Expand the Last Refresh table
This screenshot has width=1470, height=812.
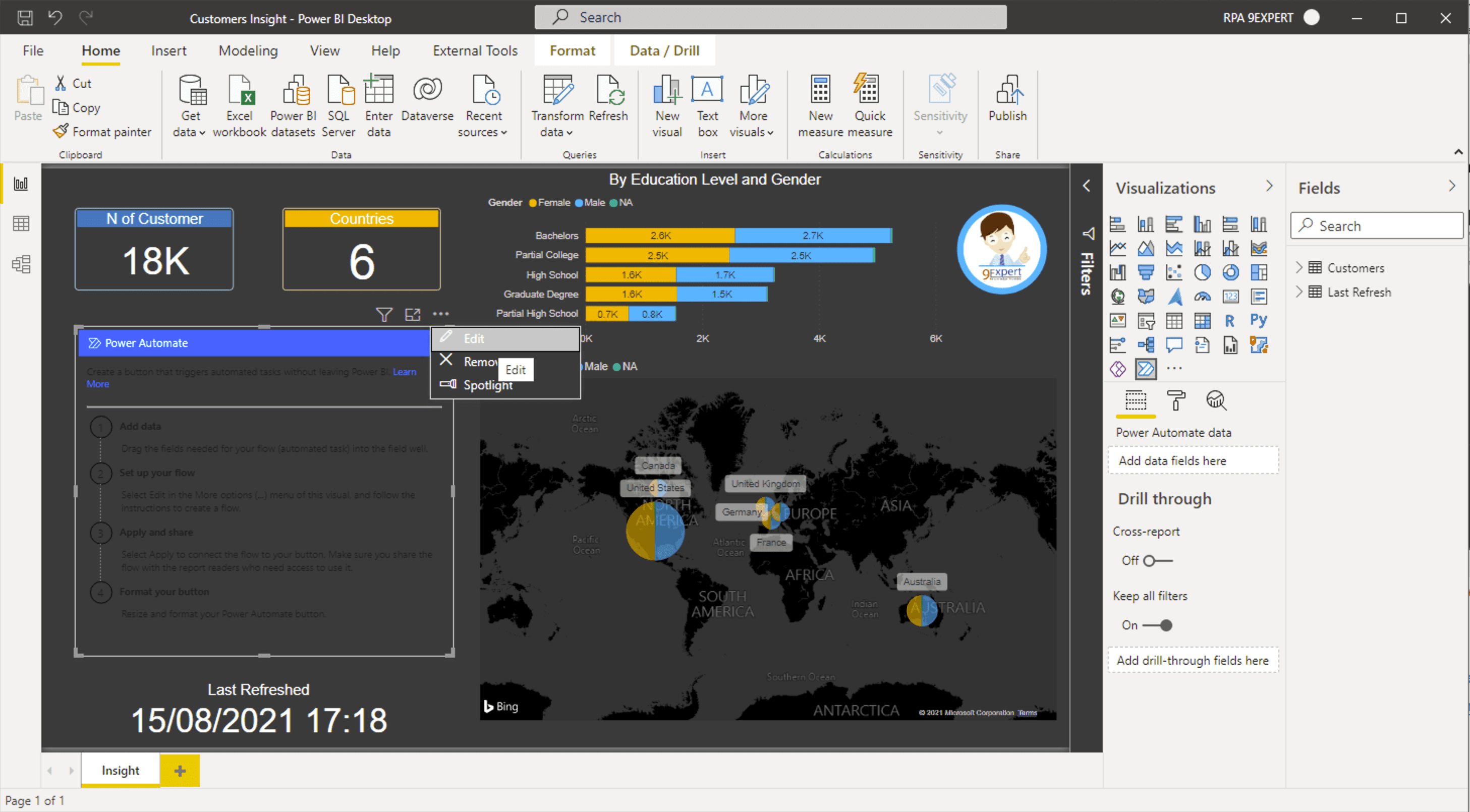1299,292
